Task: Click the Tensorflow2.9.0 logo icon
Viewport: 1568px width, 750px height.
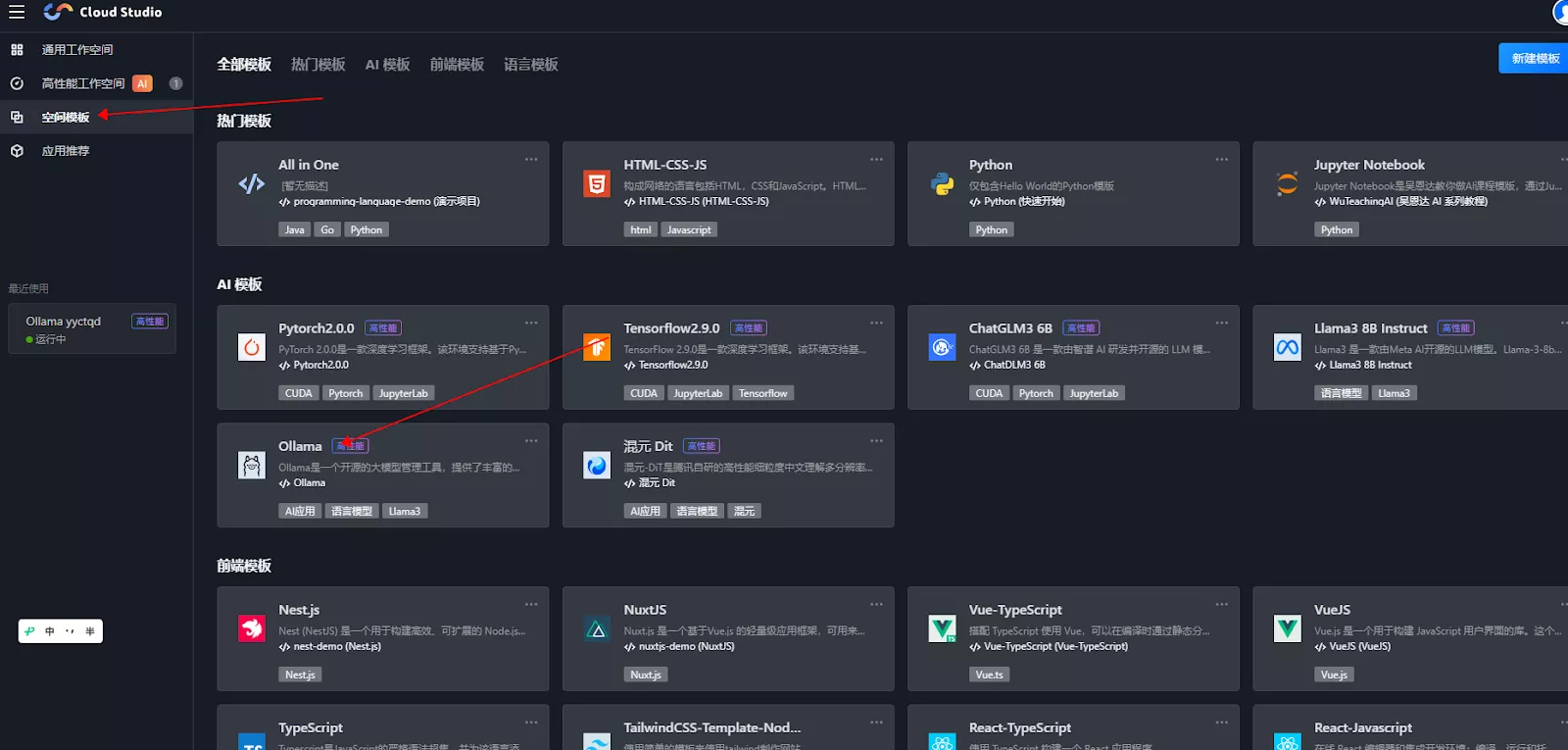Action: (x=597, y=347)
